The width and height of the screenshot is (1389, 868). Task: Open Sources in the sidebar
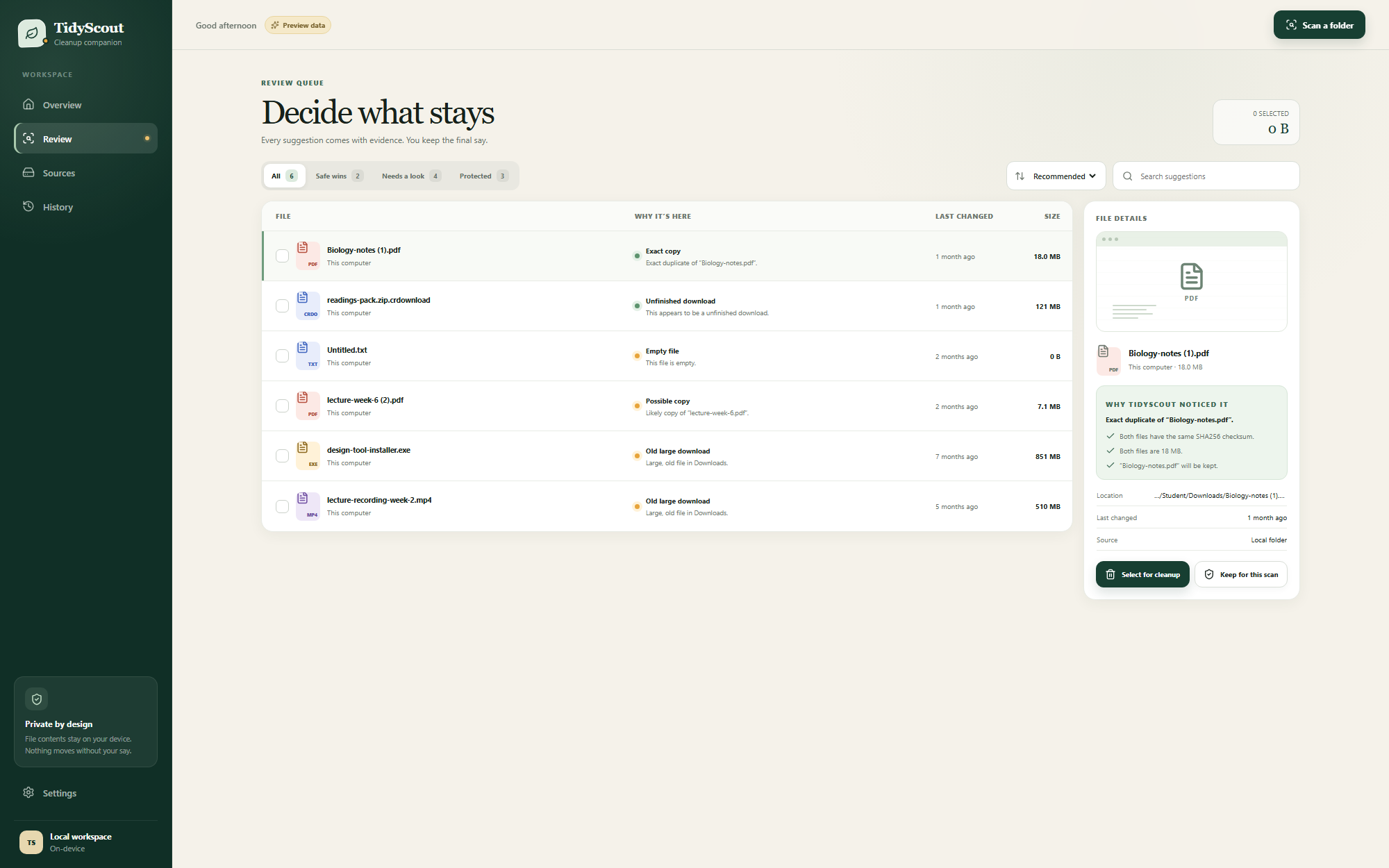(85, 172)
